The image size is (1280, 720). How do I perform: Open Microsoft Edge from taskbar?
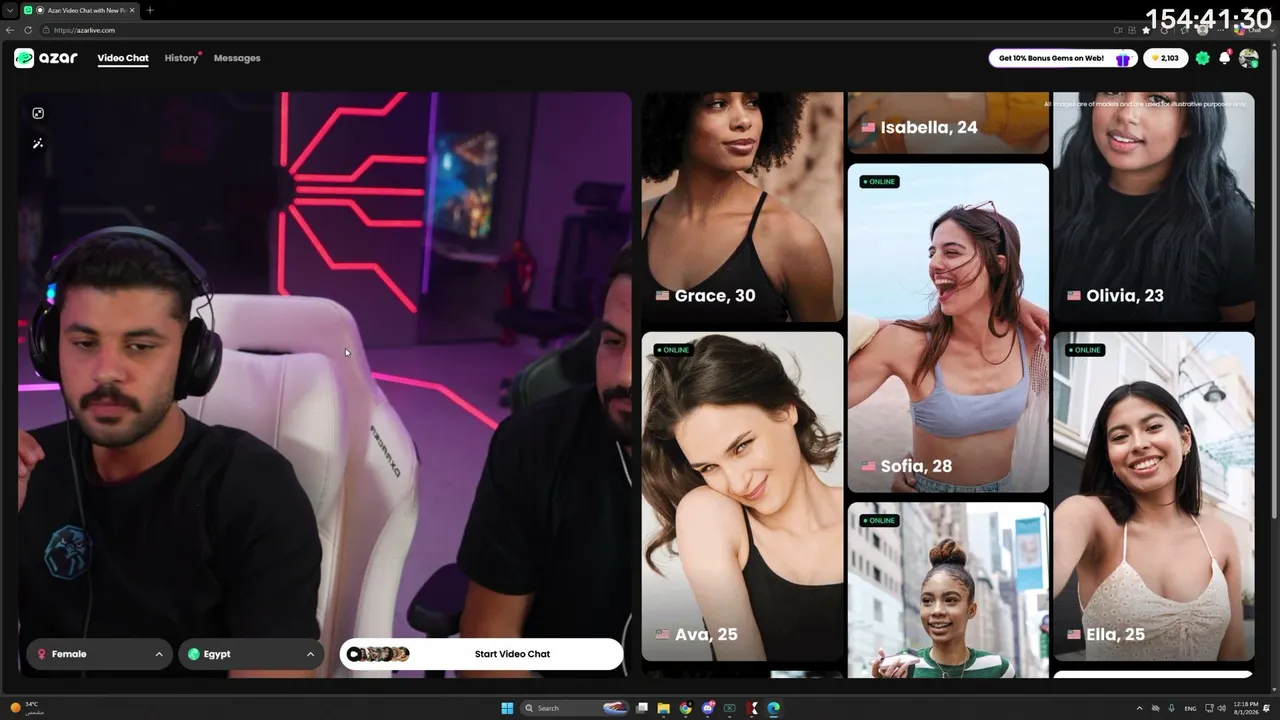pos(774,708)
